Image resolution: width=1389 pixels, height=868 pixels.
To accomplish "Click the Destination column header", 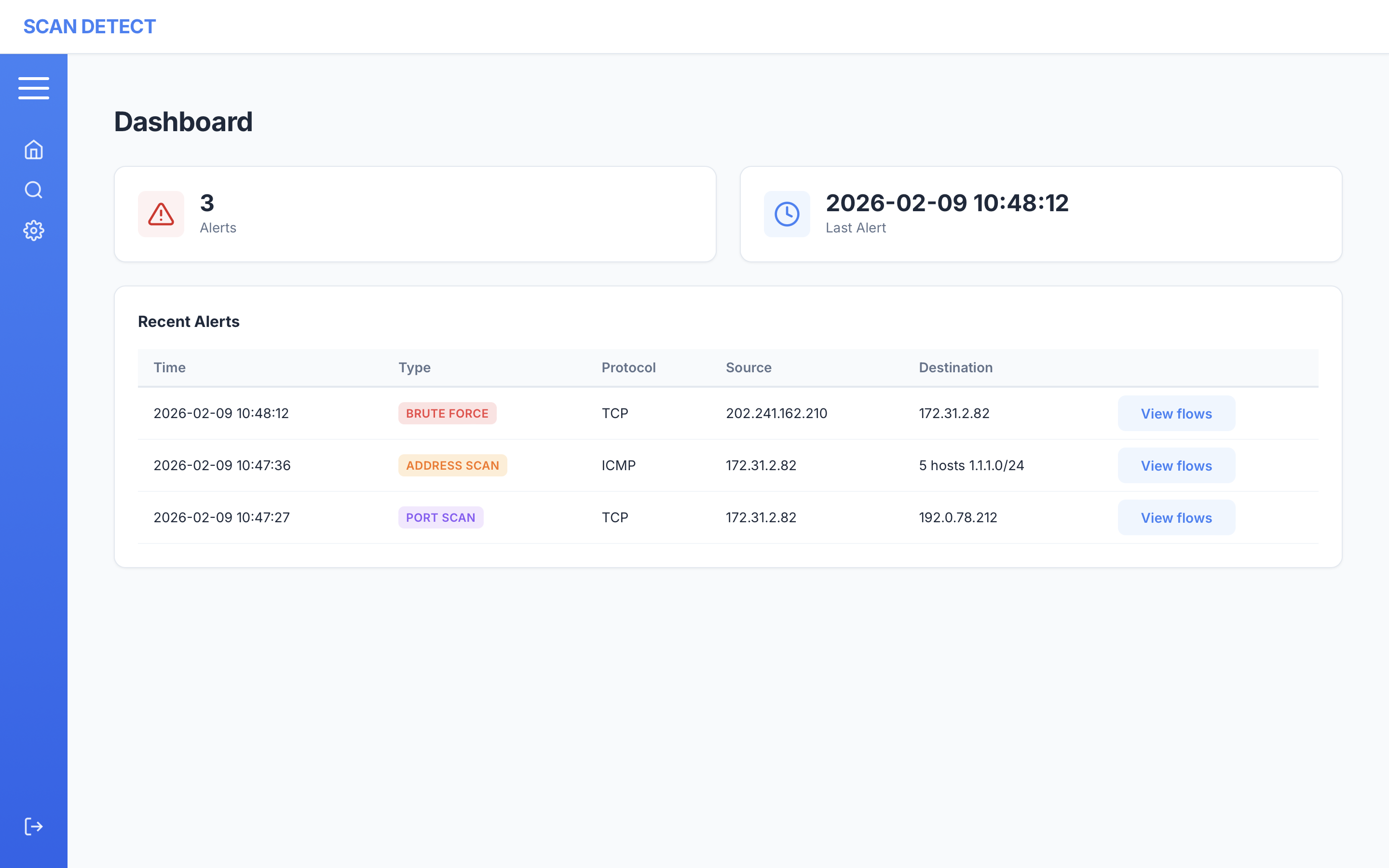I will pos(955,367).
